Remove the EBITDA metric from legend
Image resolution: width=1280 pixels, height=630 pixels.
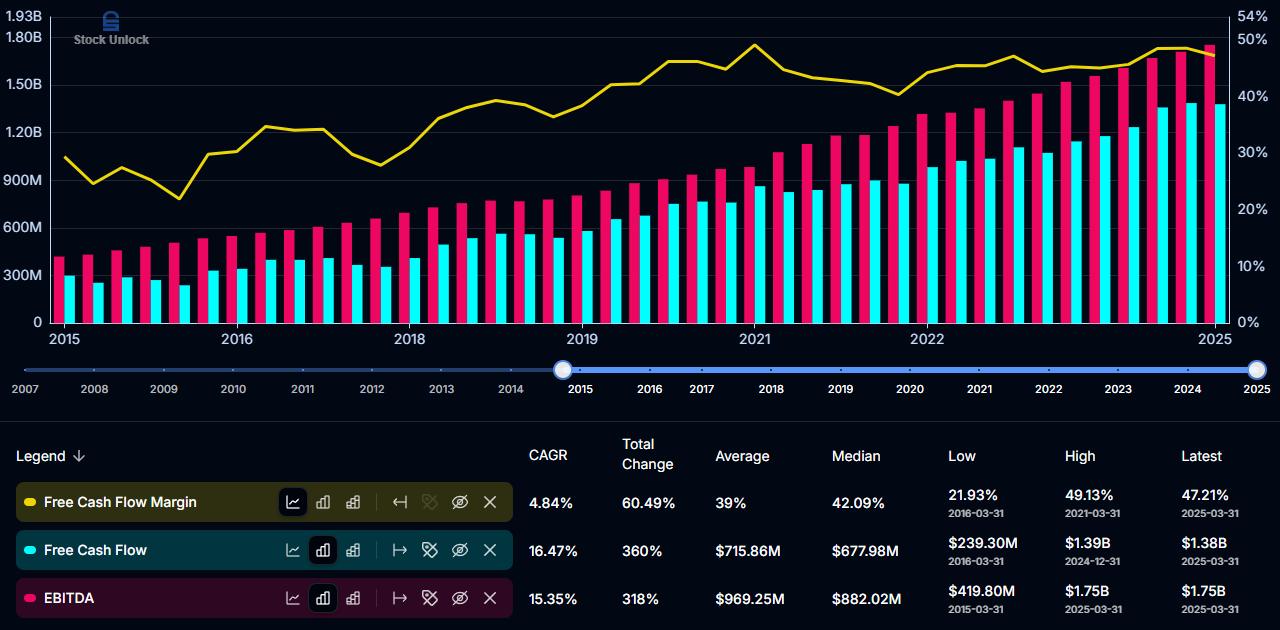point(490,598)
